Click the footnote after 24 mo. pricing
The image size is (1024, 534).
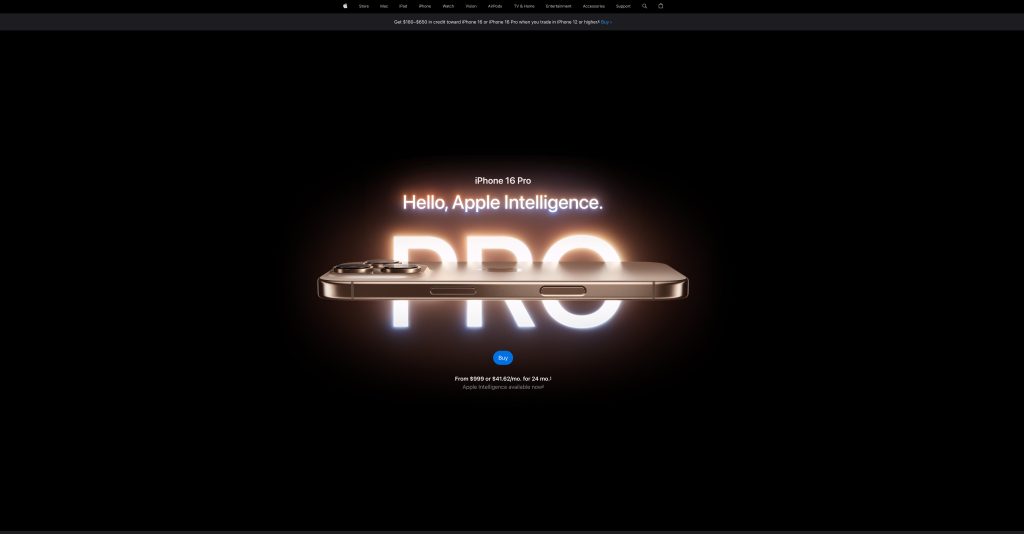click(551, 378)
